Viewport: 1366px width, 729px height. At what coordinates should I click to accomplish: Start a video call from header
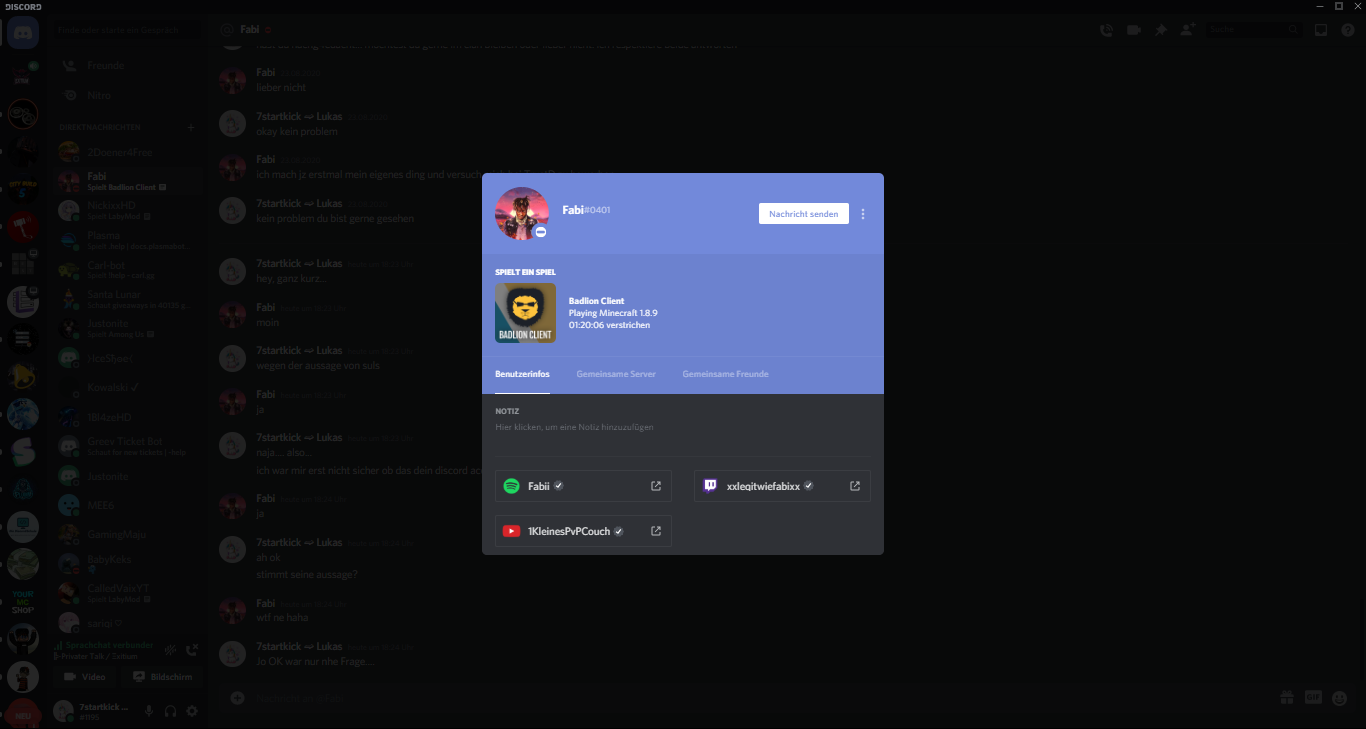[x=1133, y=30]
